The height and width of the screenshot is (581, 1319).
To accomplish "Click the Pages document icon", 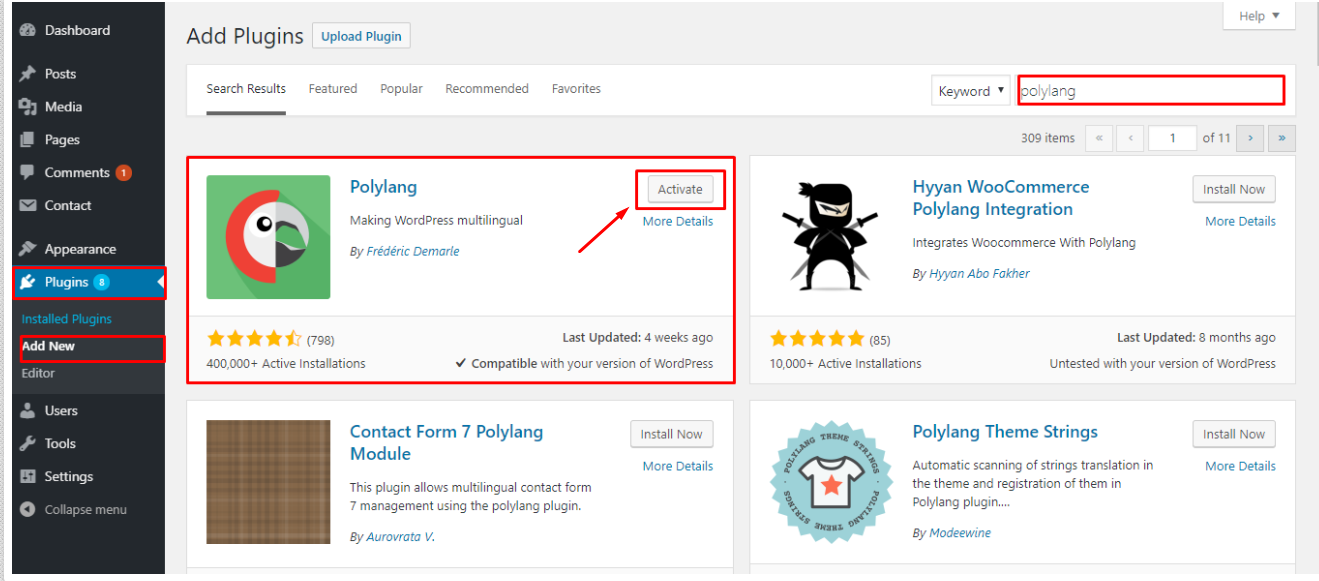I will [28, 140].
